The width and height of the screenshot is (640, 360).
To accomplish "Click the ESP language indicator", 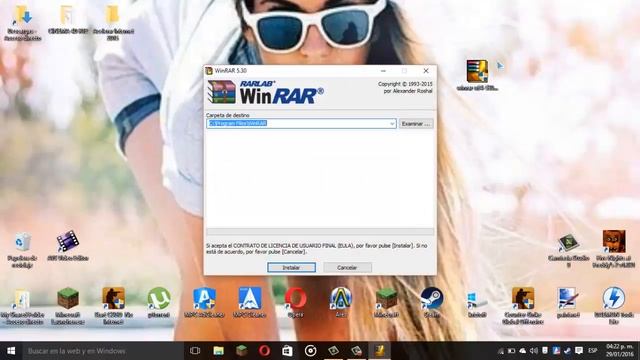I will click(593, 351).
